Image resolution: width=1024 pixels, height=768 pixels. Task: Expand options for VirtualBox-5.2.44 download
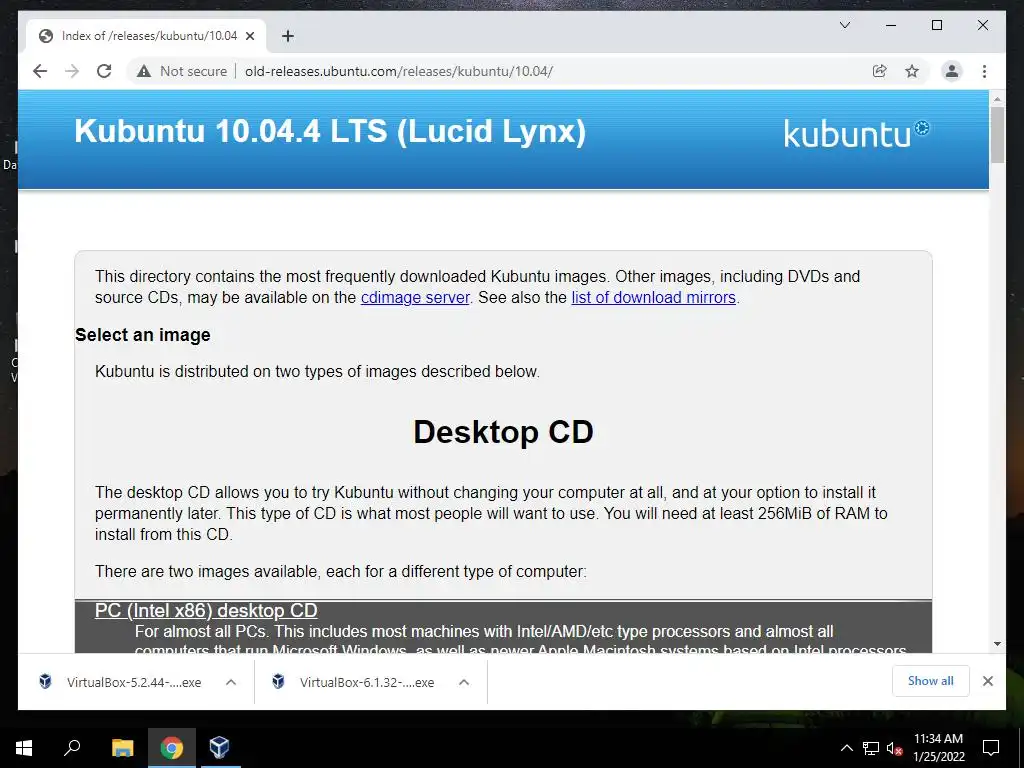pyautogui.click(x=231, y=682)
